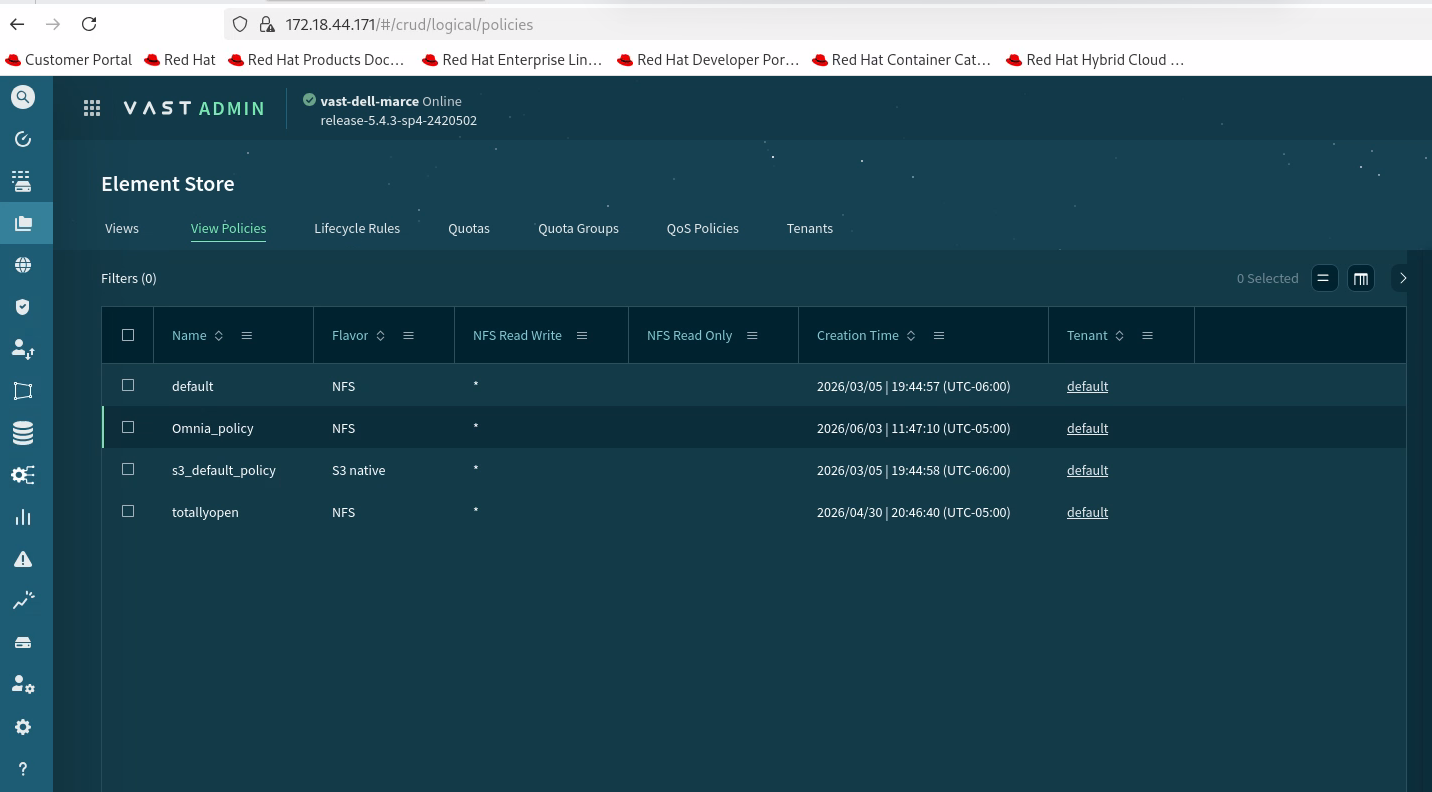Viewport: 1432px width, 792px height.
Task: Check the box for the Omnia_policy row
Action: [128, 427]
